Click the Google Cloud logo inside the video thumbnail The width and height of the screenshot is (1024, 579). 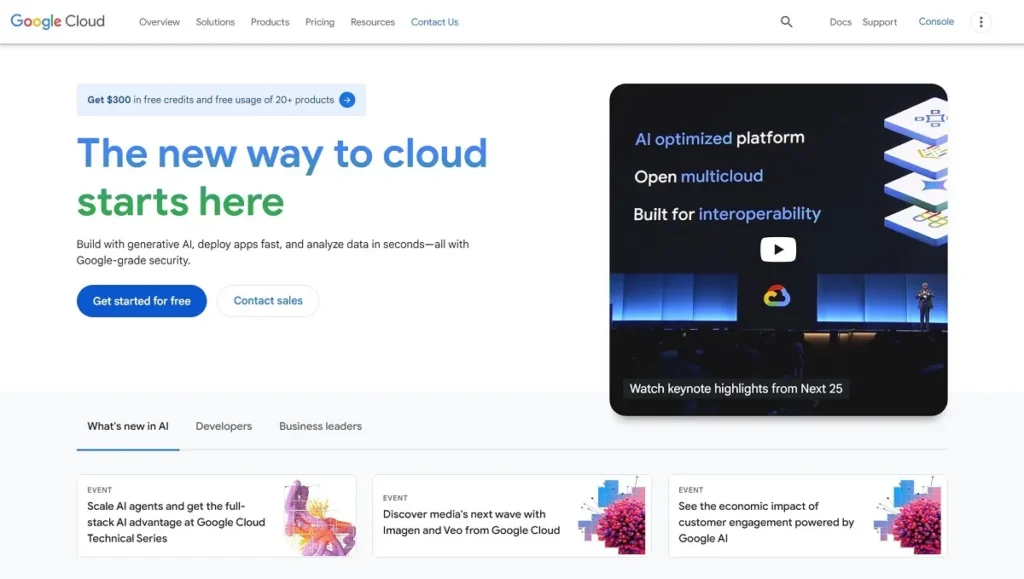tap(778, 295)
